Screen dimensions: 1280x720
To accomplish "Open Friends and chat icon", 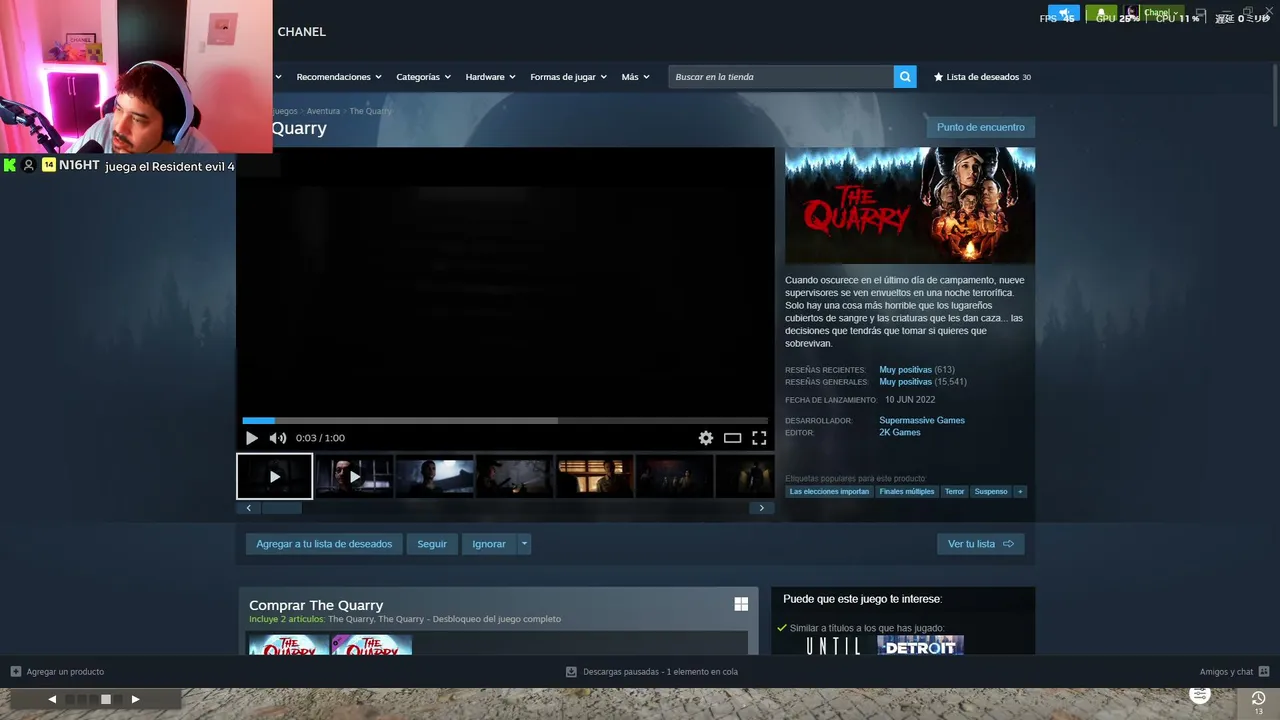I will pyautogui.click(x=1264, y=672).
